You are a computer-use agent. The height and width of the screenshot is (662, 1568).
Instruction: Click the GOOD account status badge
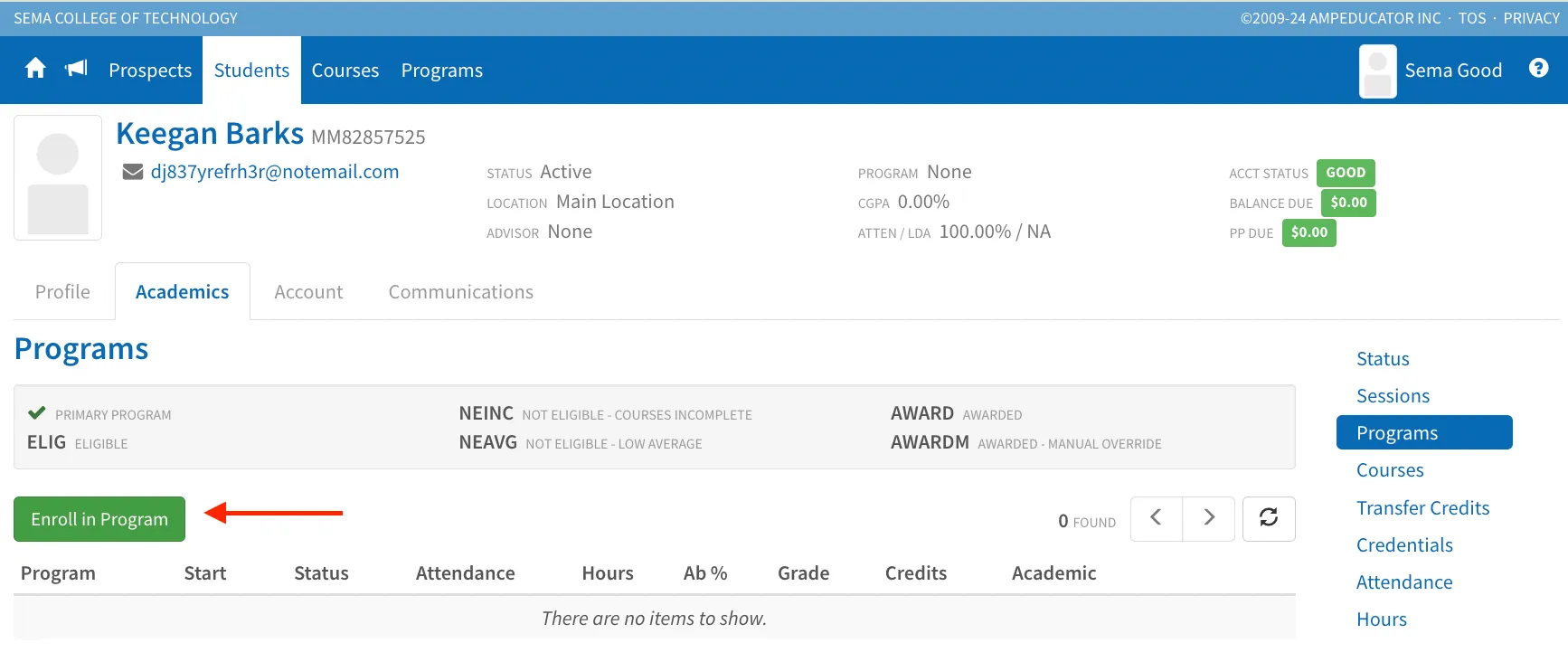point(1346,173)
